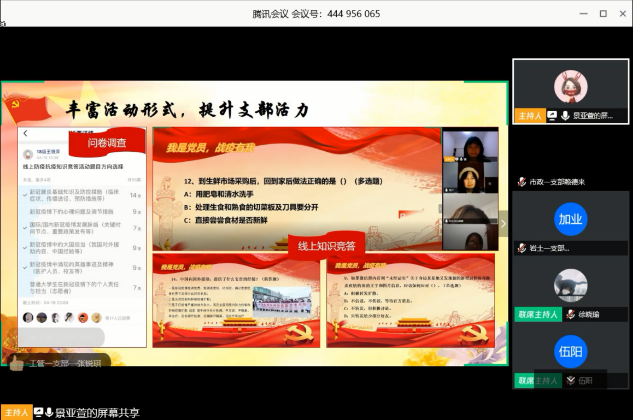The height and width of the screenshot is (420, 633).
Task: Click the 加业 participant avatar
Action: [x=570, y=219]
